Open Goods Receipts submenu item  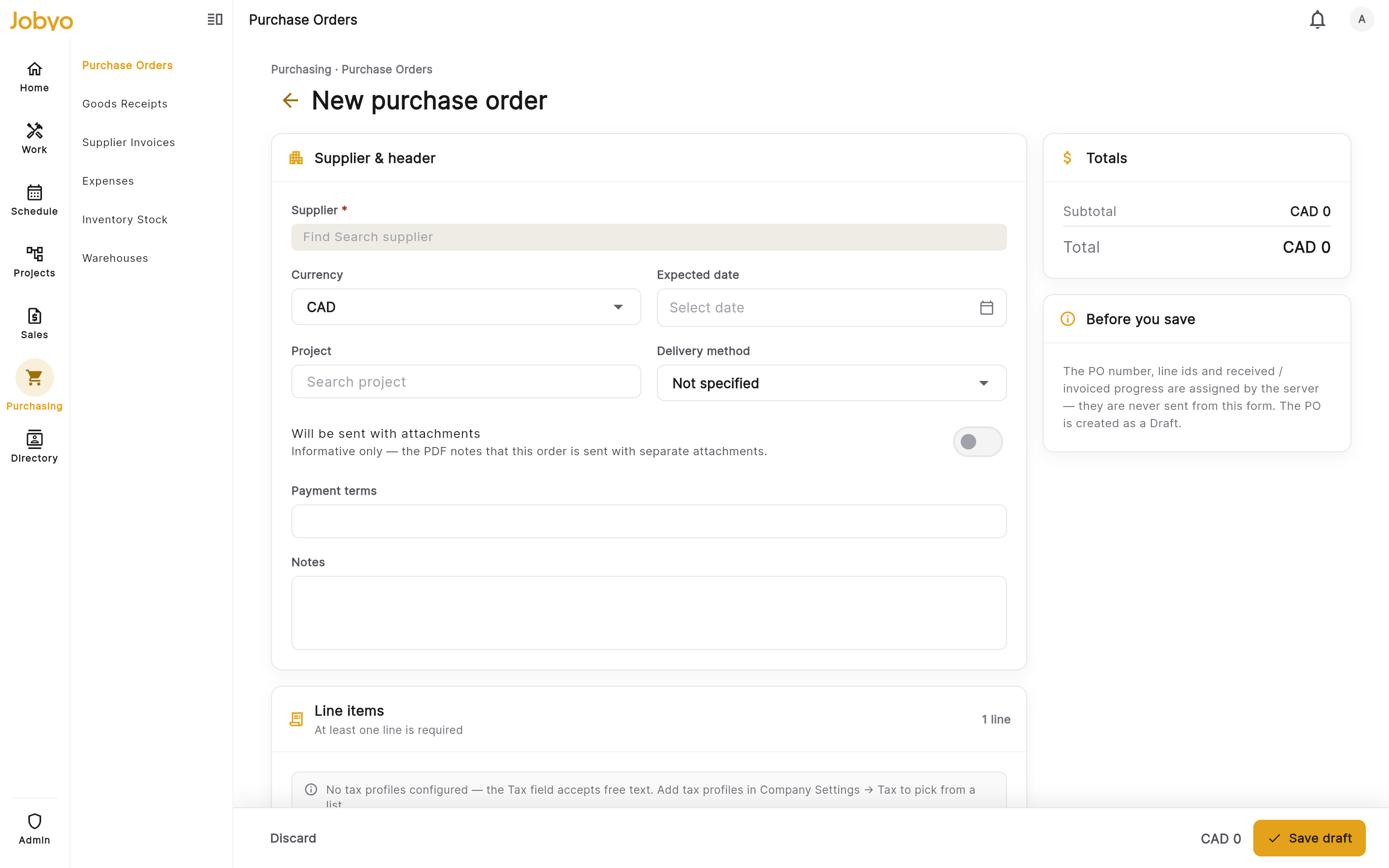tap(125, 104)
